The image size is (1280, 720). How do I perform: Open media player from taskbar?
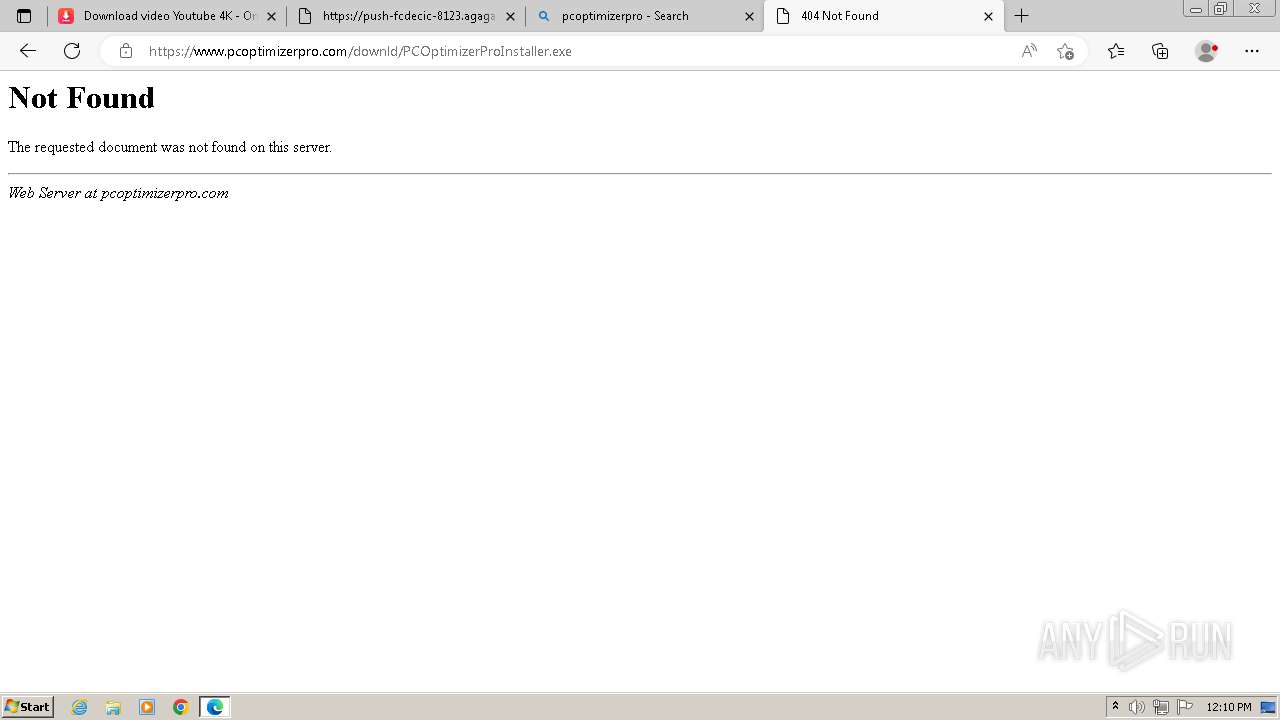point(147,707)
